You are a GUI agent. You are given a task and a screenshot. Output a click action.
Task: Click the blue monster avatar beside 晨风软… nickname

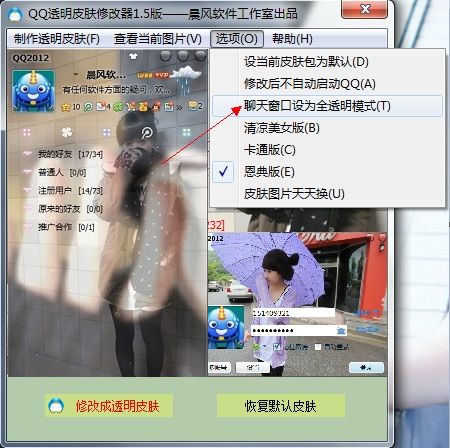(33, 90)
